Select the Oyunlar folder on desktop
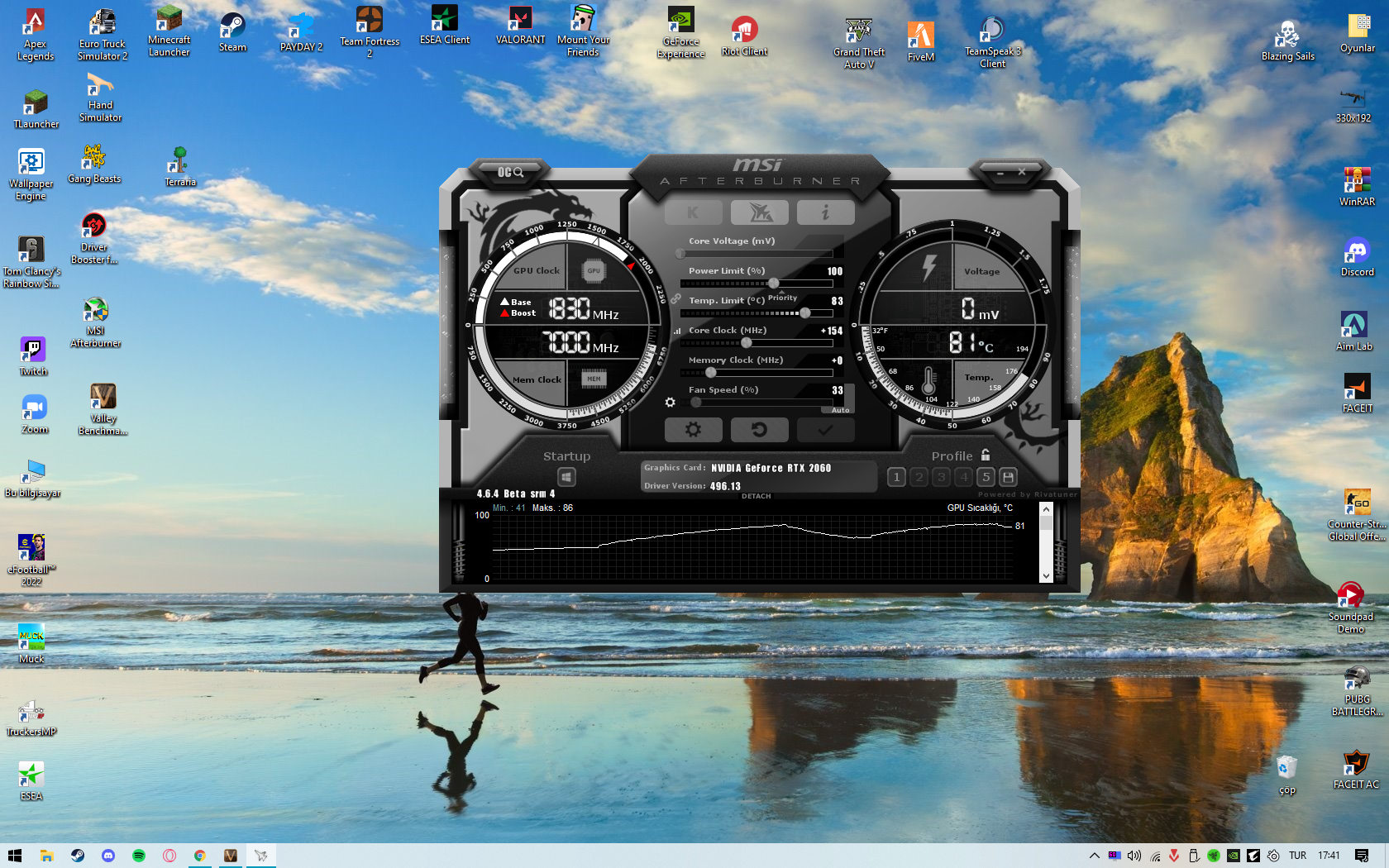The image size is (1389, 868). pyautogui.click(x=1358, y=33)
